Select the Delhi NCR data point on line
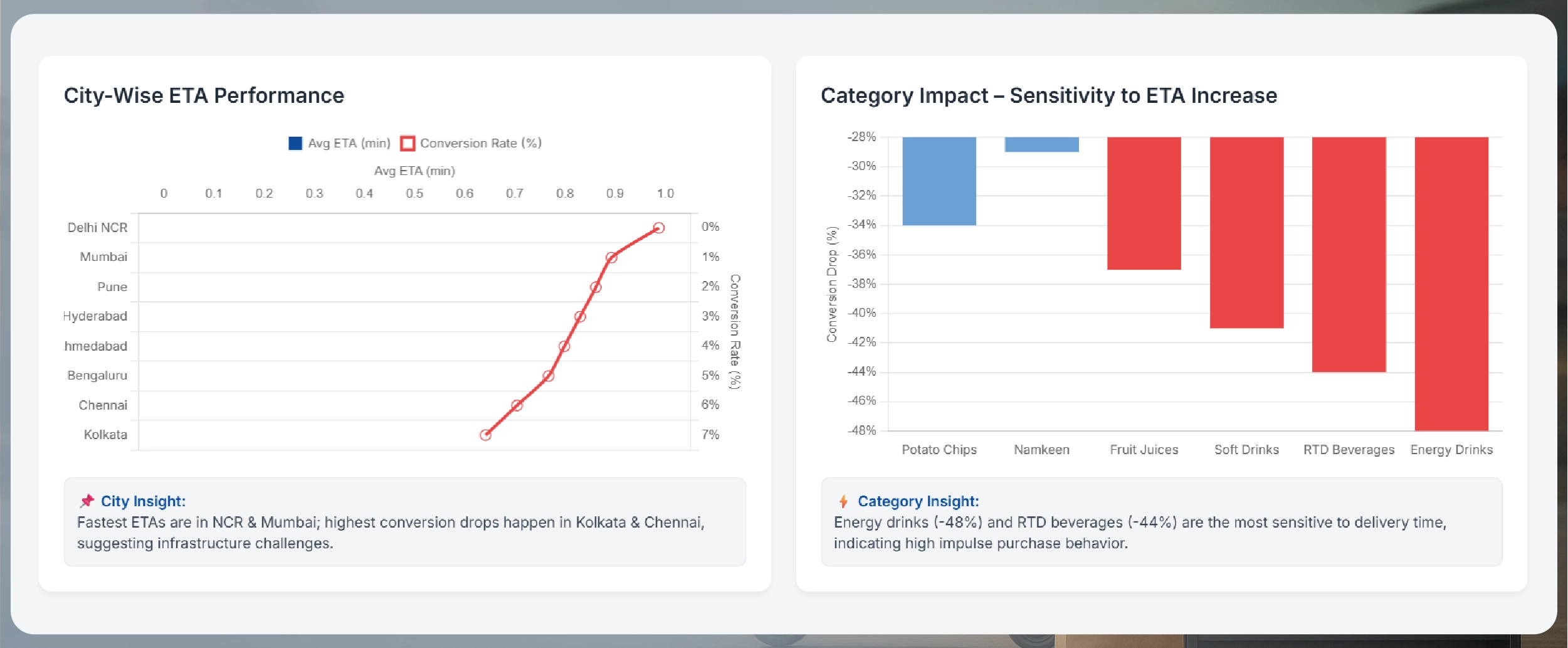 [x=658, y=228]
